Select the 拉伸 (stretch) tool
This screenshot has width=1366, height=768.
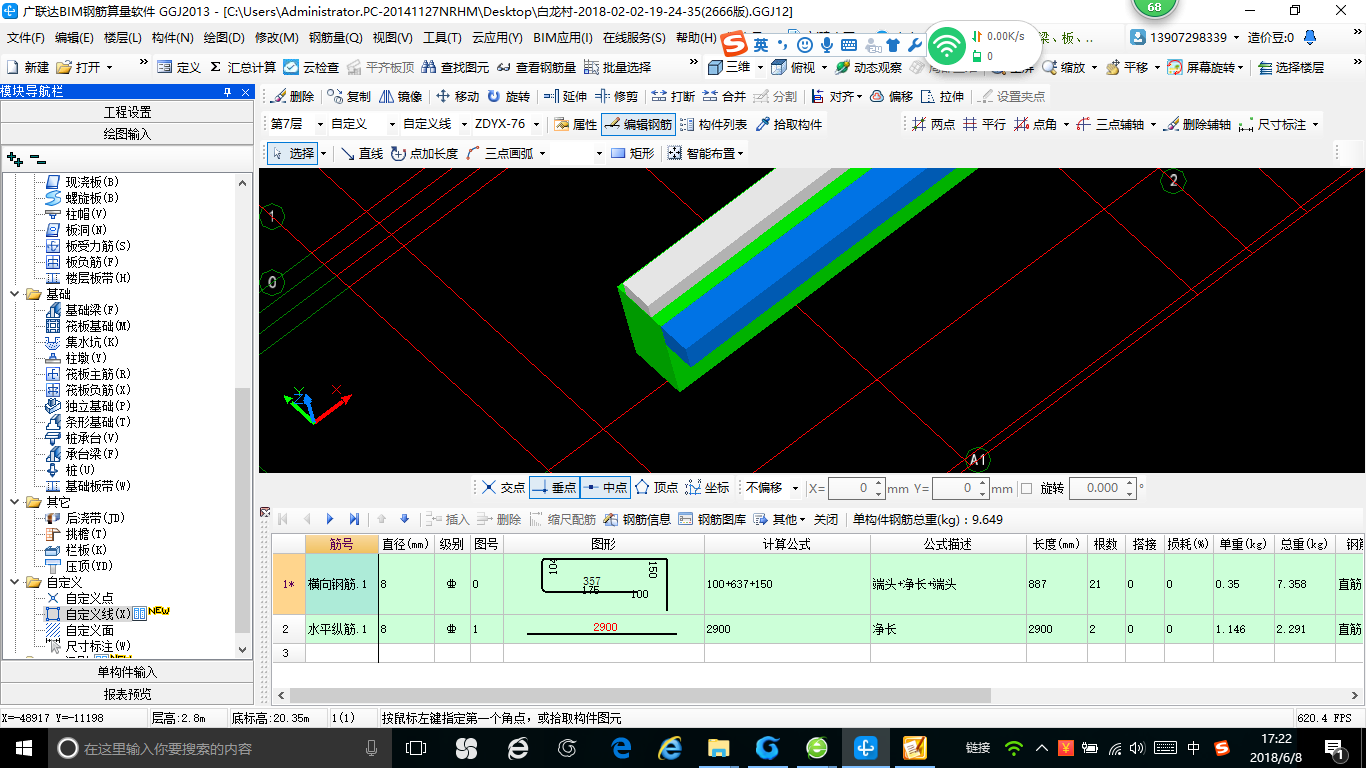(943, 97)
